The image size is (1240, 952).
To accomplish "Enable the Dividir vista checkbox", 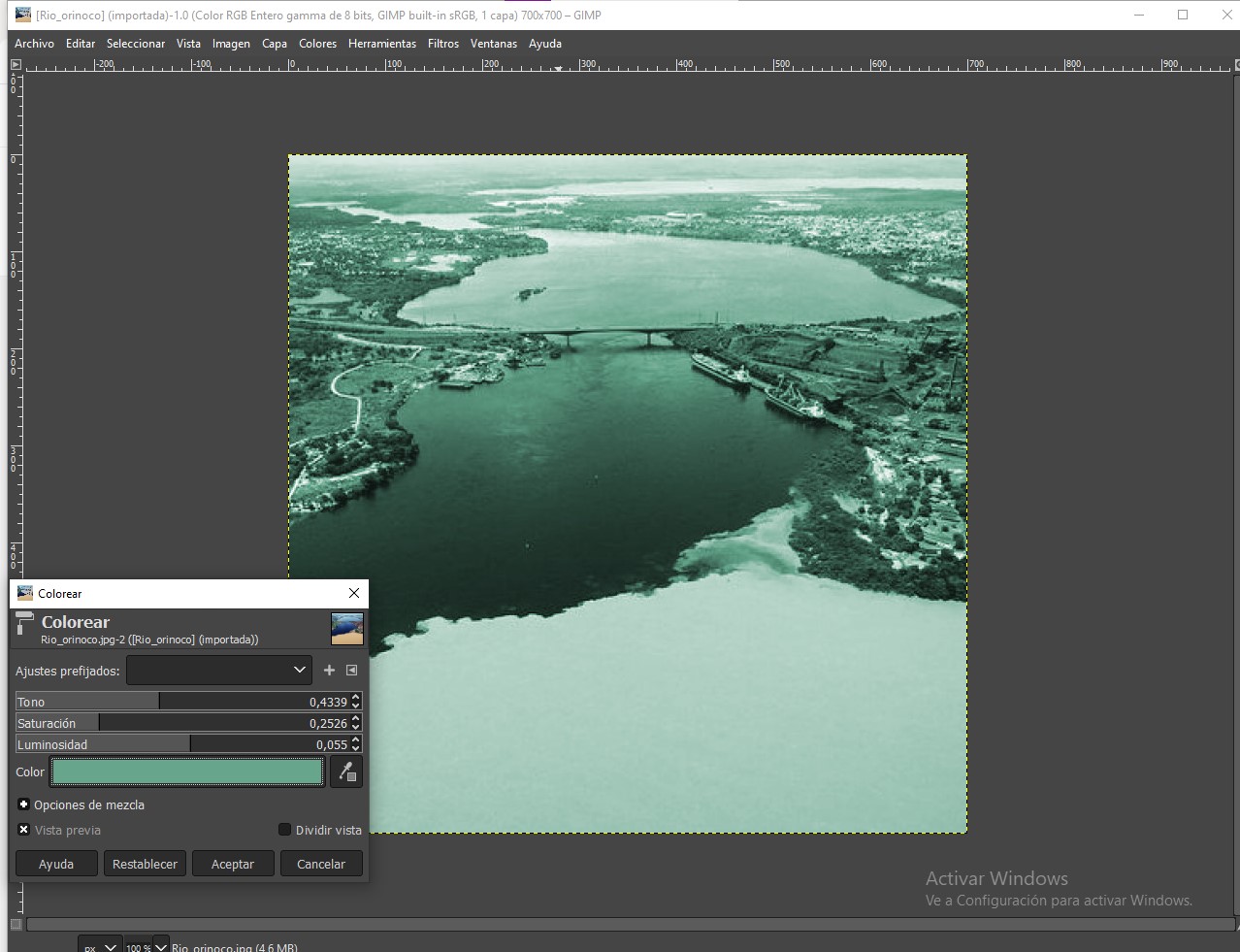I will pyautogui.click(x=284, y=830).
